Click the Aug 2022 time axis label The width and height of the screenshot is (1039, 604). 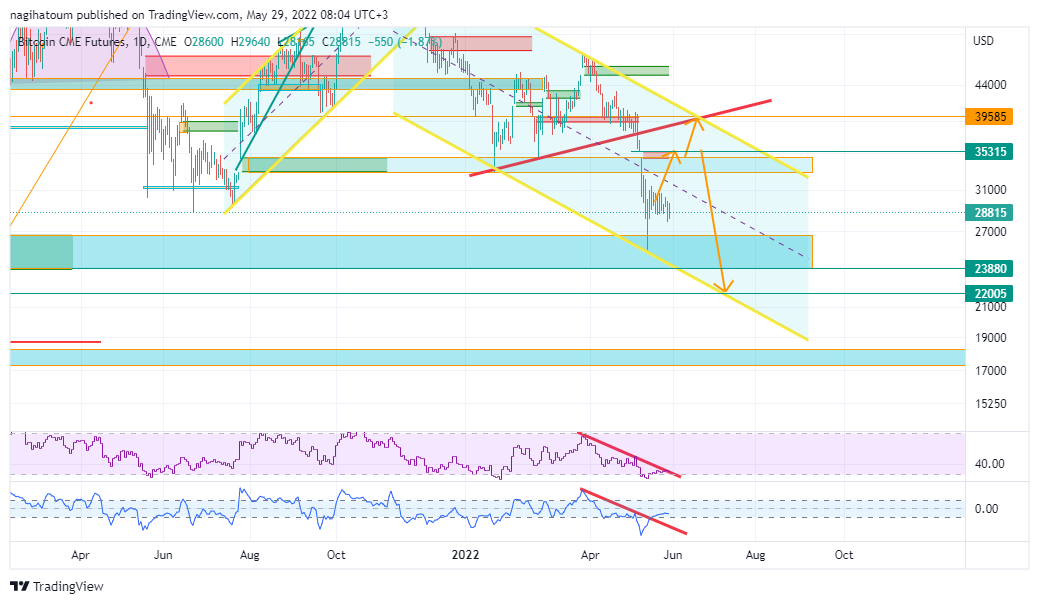[x=755, y=555]
